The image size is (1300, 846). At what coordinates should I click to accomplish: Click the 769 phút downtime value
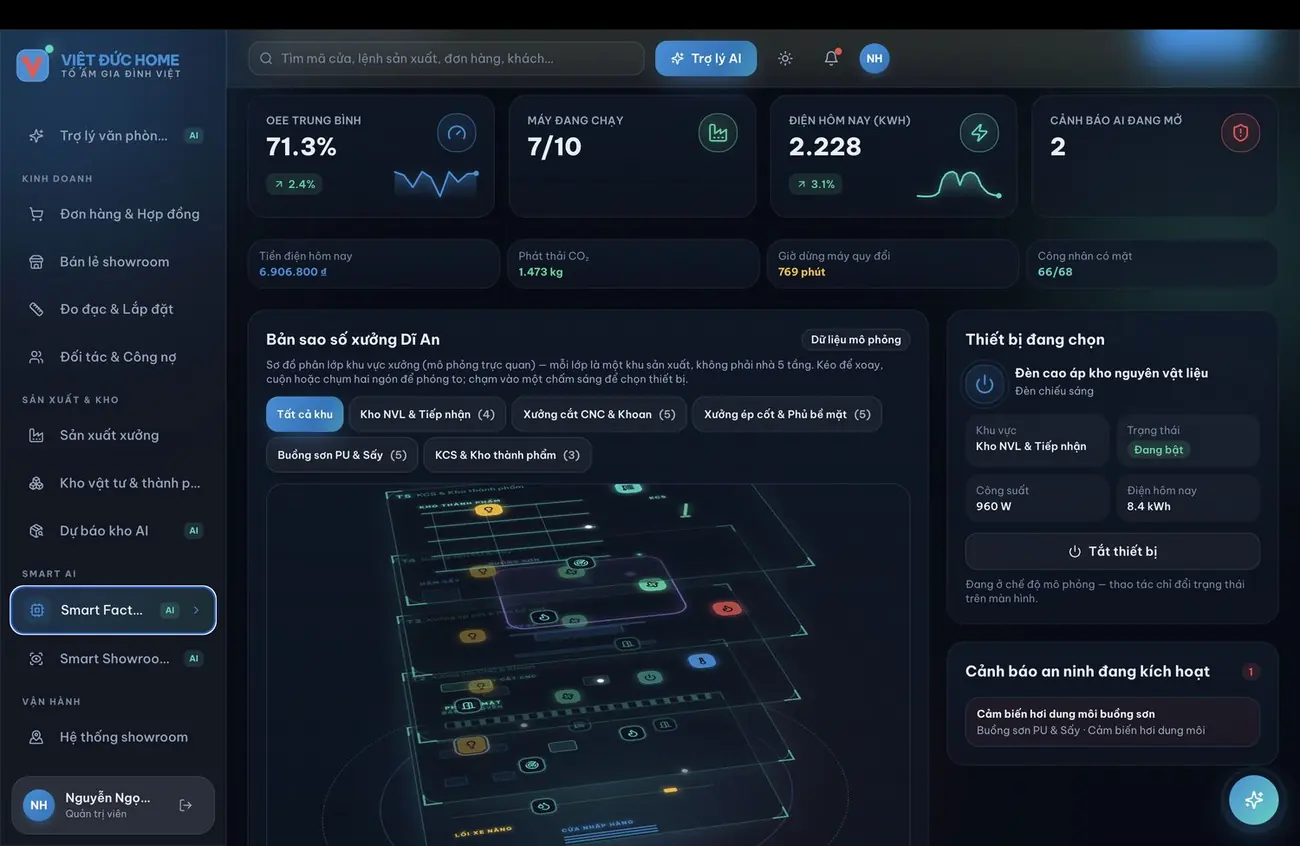coord(802,272)
